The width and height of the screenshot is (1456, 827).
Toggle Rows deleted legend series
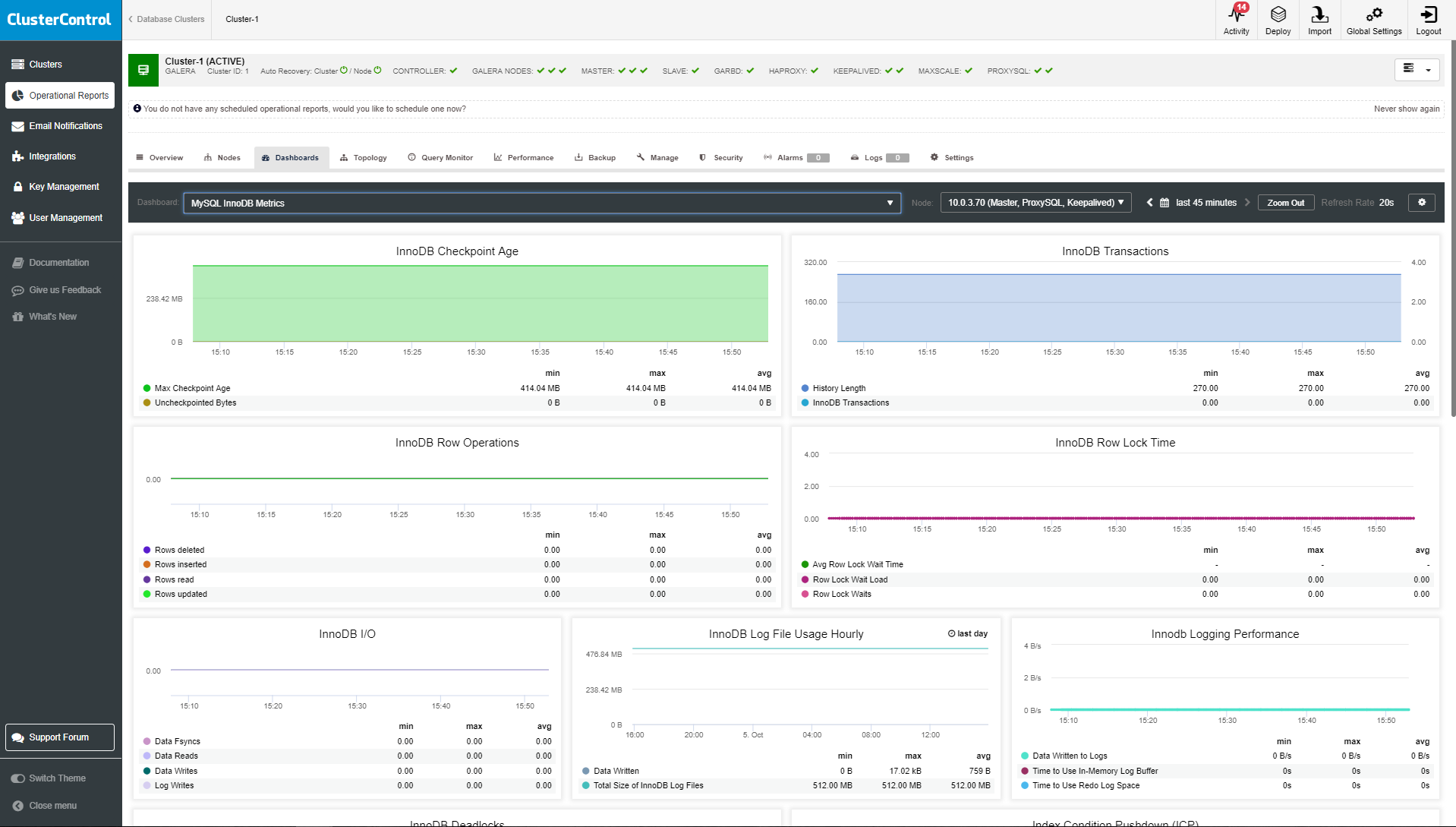click(174, 550)
